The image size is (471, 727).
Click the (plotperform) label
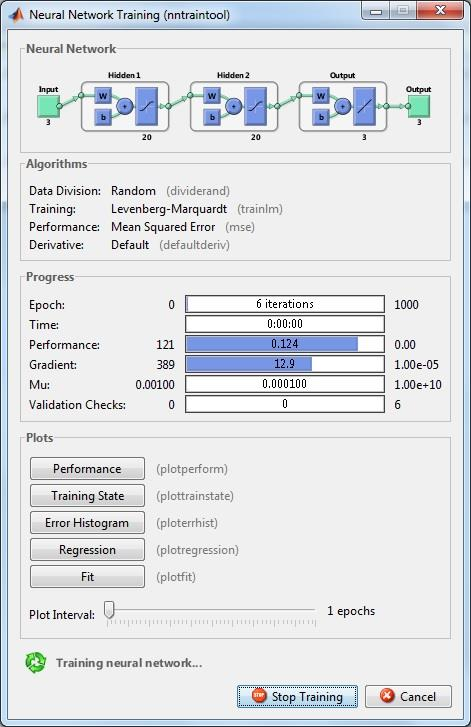coord(192,469)
